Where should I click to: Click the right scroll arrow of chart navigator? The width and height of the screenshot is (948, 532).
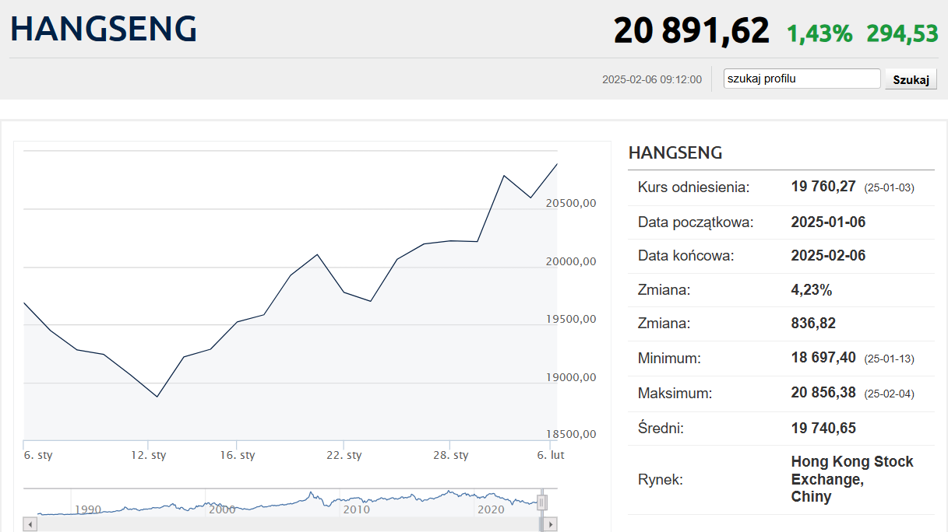(550, 524)
